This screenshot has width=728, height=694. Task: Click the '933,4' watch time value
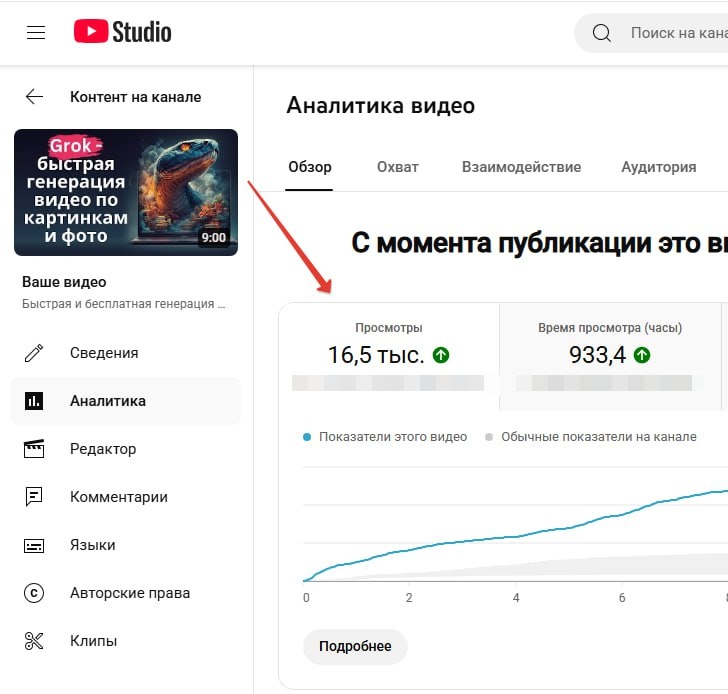598,355
